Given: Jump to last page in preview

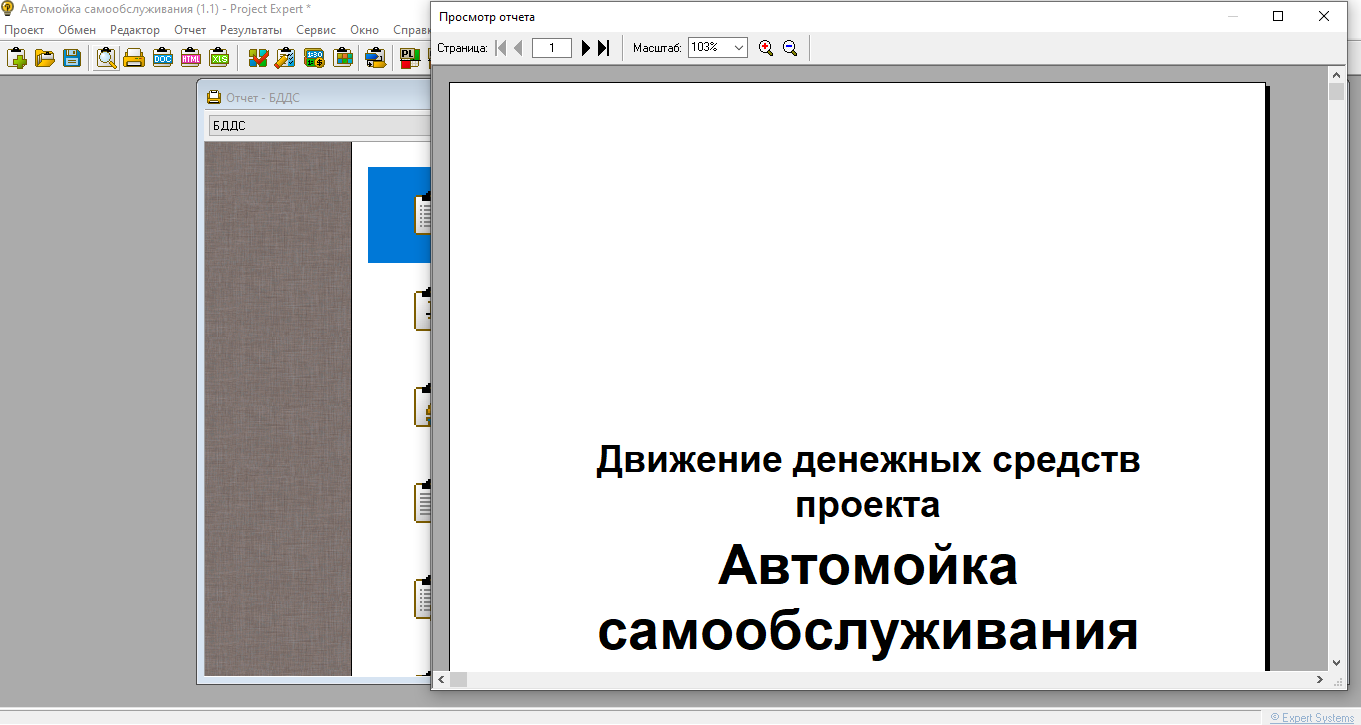Looking at the screenshot, I should pyautogui.click(x=603, y=48).
